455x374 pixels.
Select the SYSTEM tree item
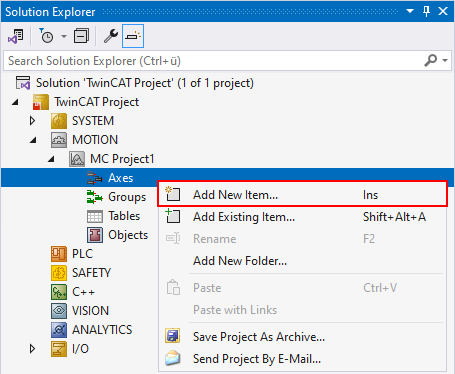(93, 121)
